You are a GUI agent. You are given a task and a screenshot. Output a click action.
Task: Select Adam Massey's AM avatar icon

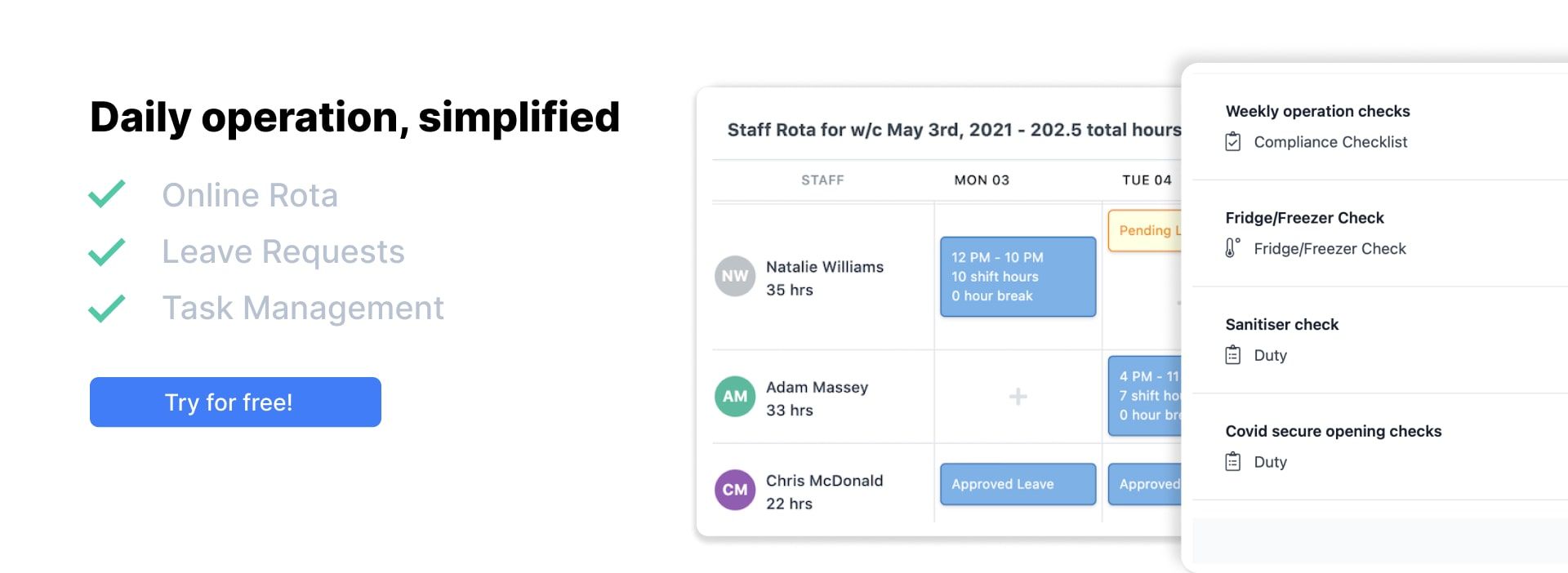pos(735,397)
